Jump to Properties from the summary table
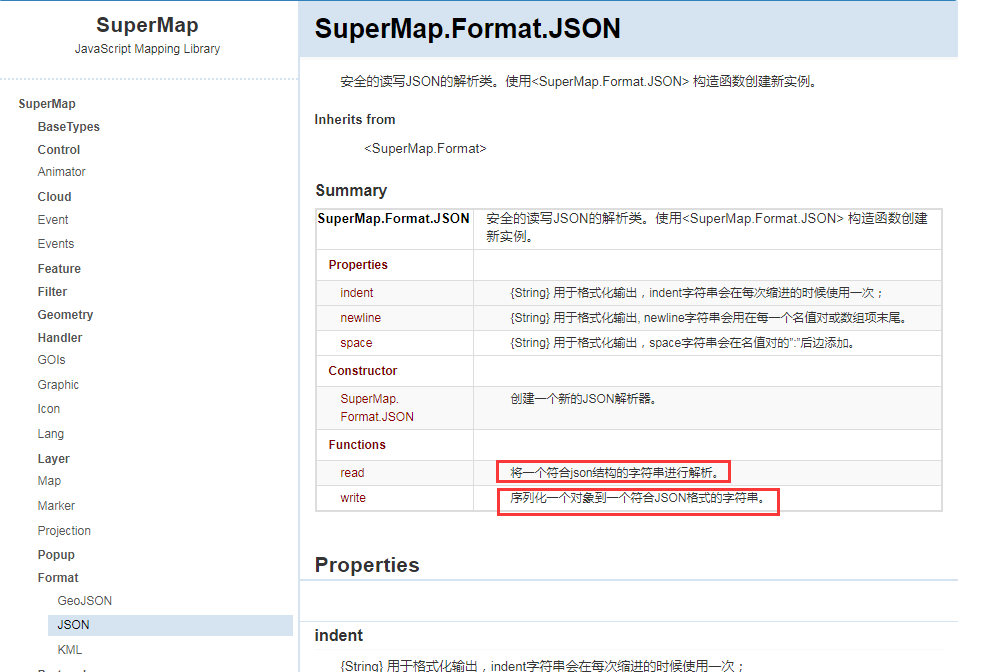The width and height of the screenshot is (983, 672). [358, 265]
